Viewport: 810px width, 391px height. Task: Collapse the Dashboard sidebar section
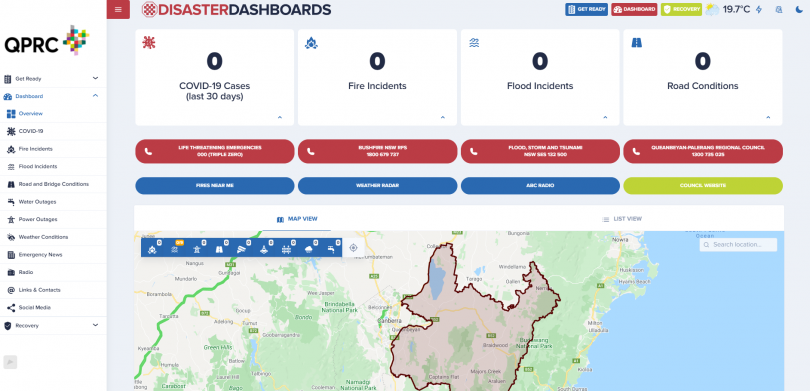[53, 96]
